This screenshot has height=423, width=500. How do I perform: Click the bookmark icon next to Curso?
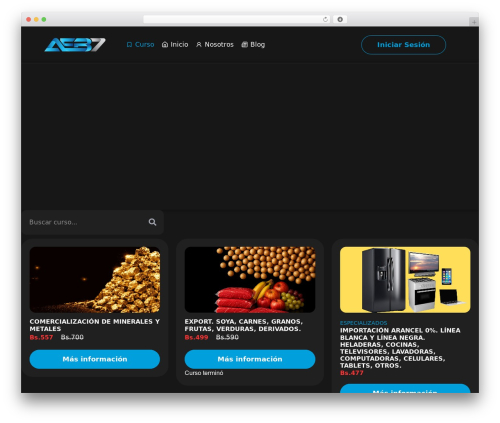129,45
